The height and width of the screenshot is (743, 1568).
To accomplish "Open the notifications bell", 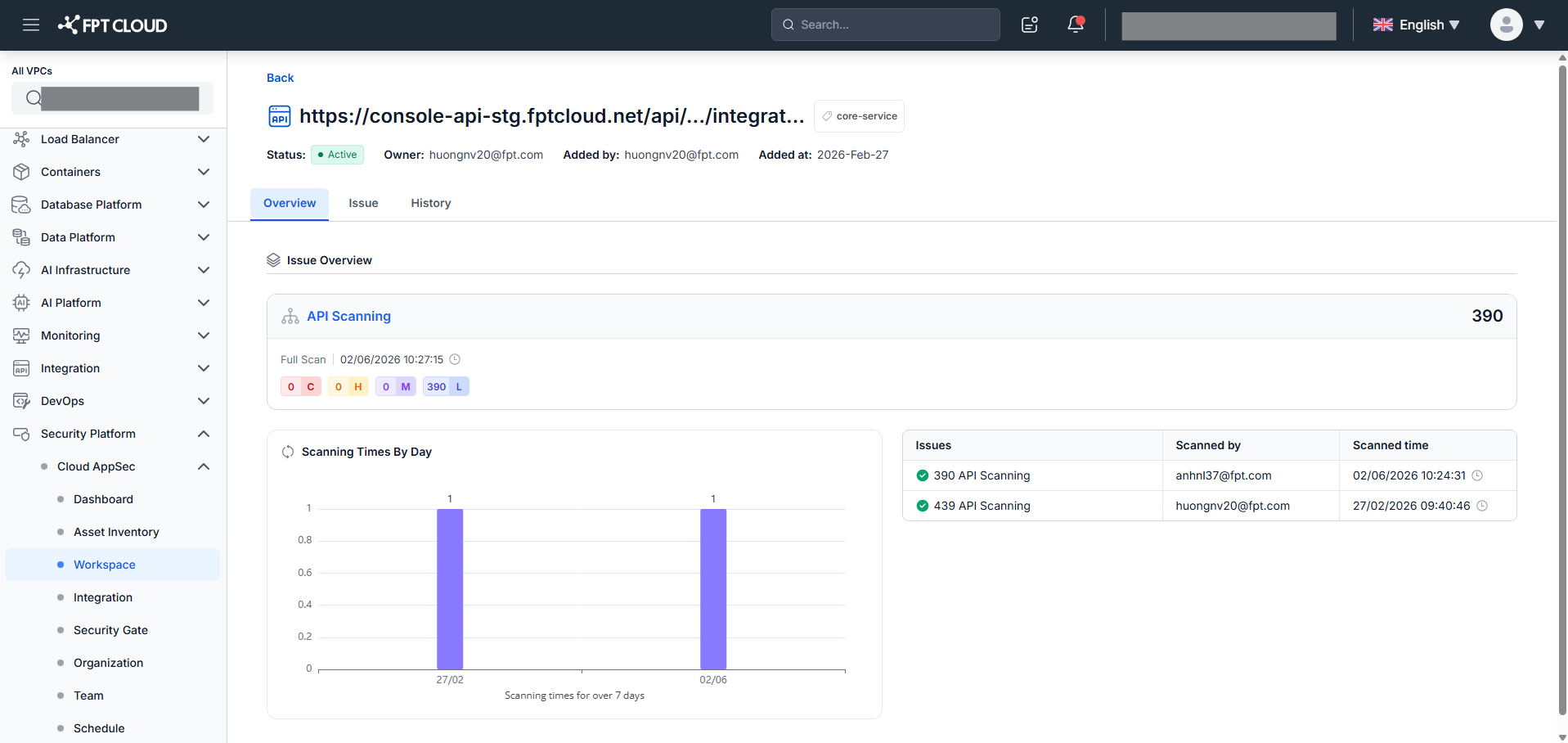I will point(1076,25).
